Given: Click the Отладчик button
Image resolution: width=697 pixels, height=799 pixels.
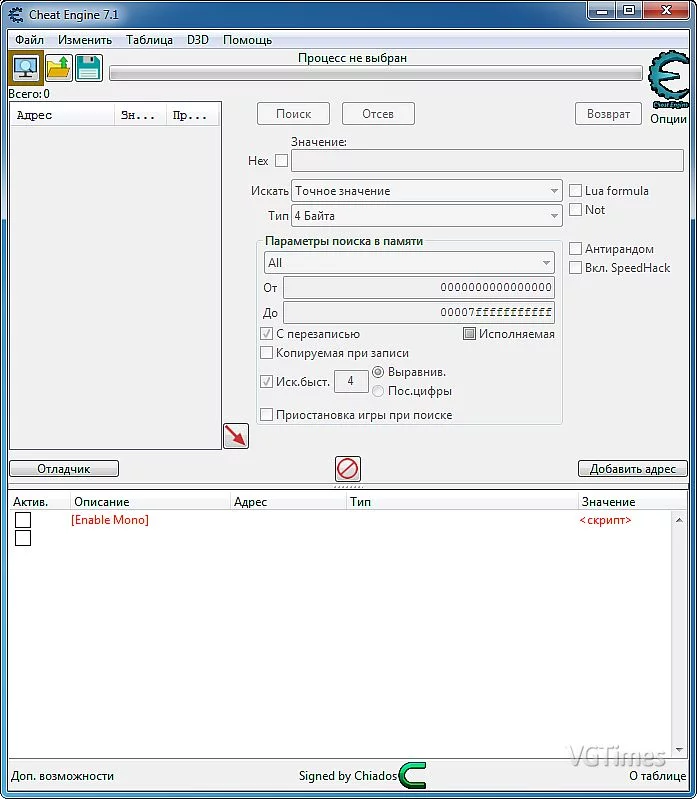Looking at the screenshot, I should (64, 469).
